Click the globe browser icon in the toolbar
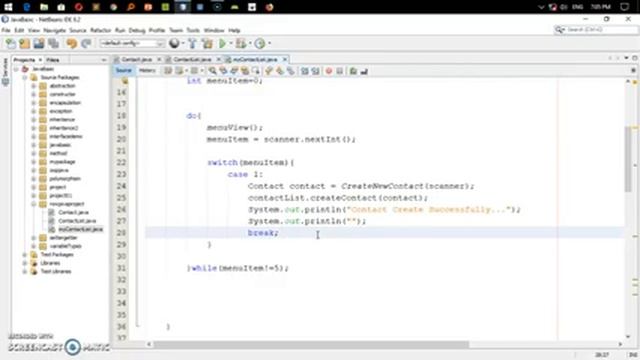Viewport: 640px width, 360px height. [x=174, y=43]
